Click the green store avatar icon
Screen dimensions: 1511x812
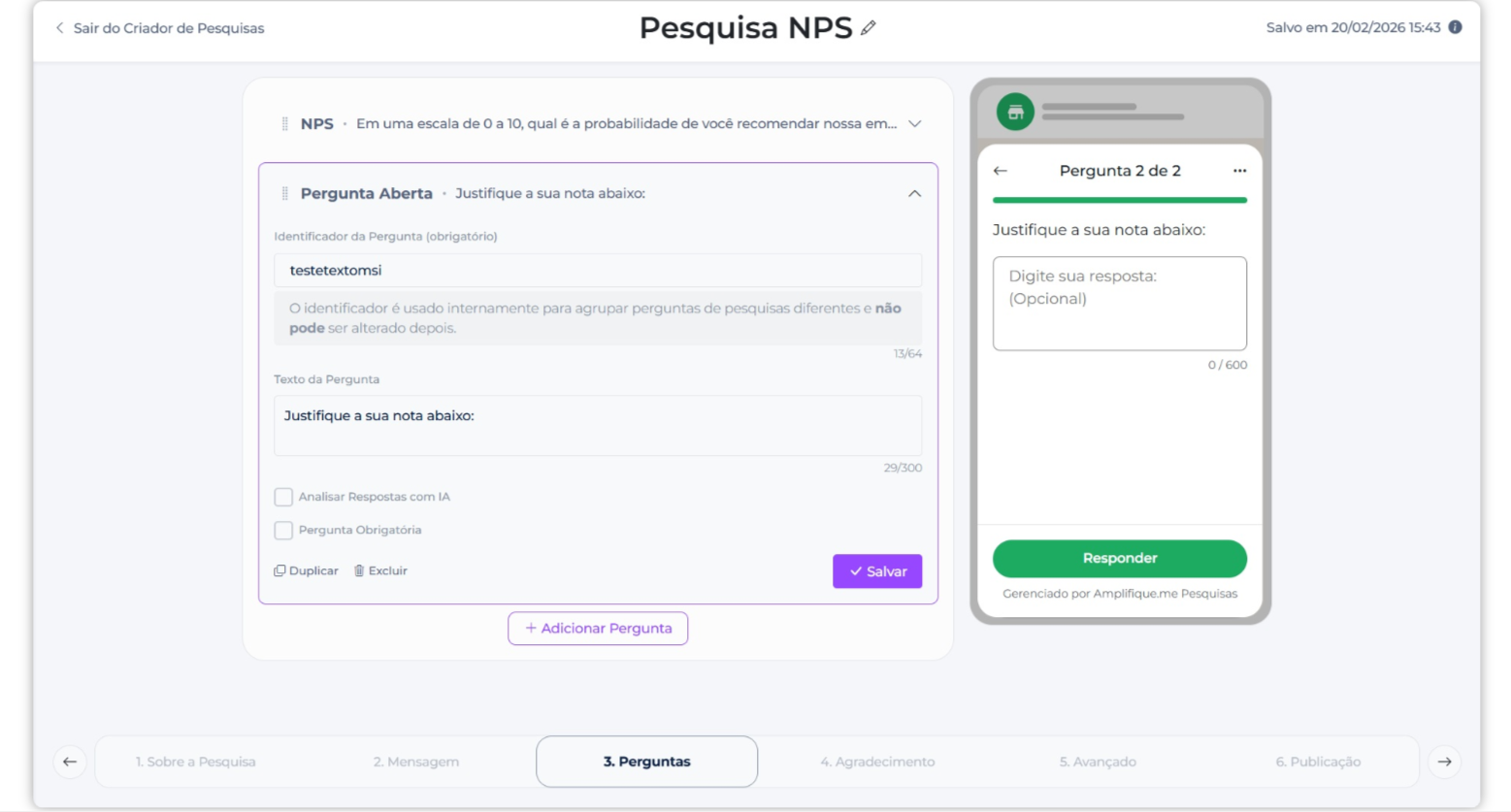pyautogui.click(x=1015, y=113)
